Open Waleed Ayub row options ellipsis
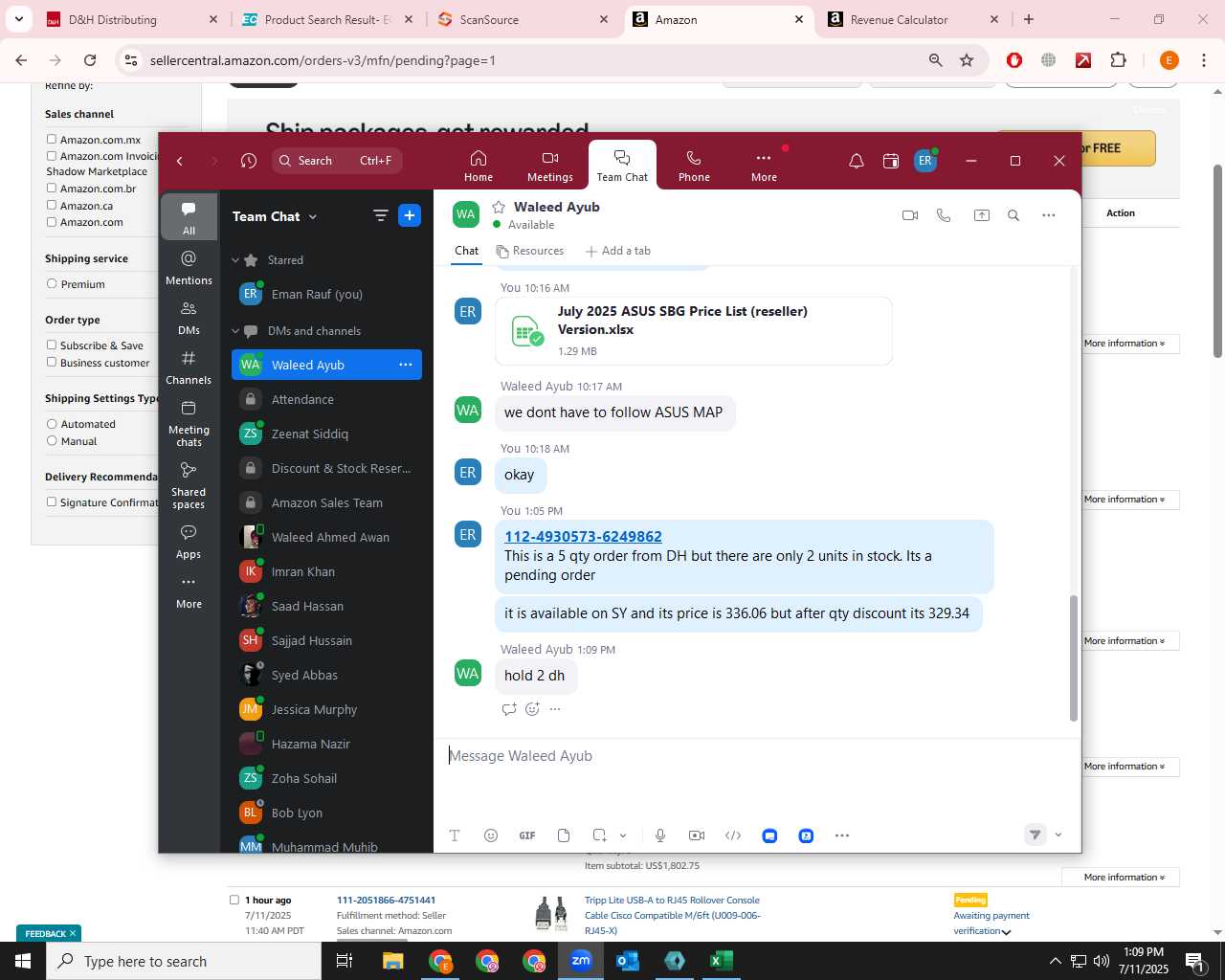 [x=406, y=365]
